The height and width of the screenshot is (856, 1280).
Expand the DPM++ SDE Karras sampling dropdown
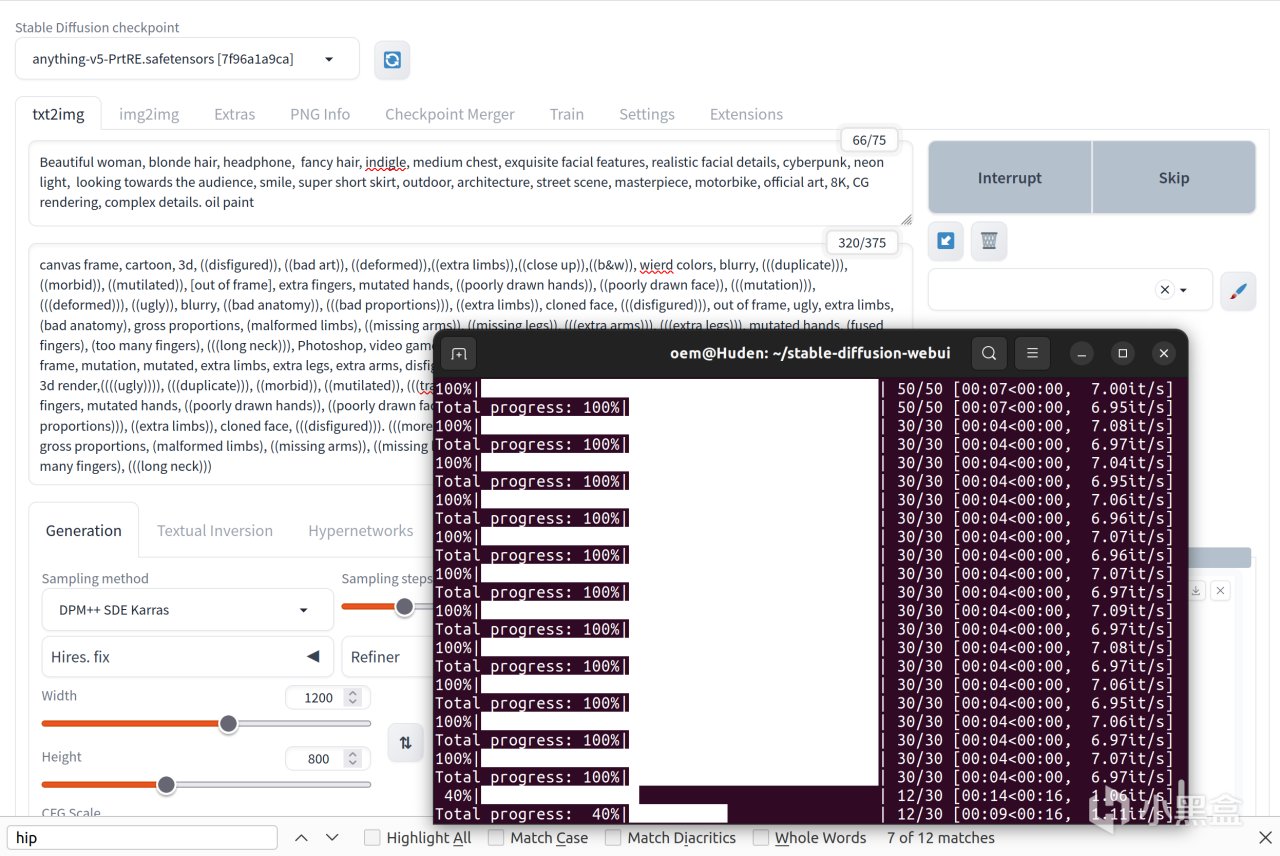click(x=187, y=610)
